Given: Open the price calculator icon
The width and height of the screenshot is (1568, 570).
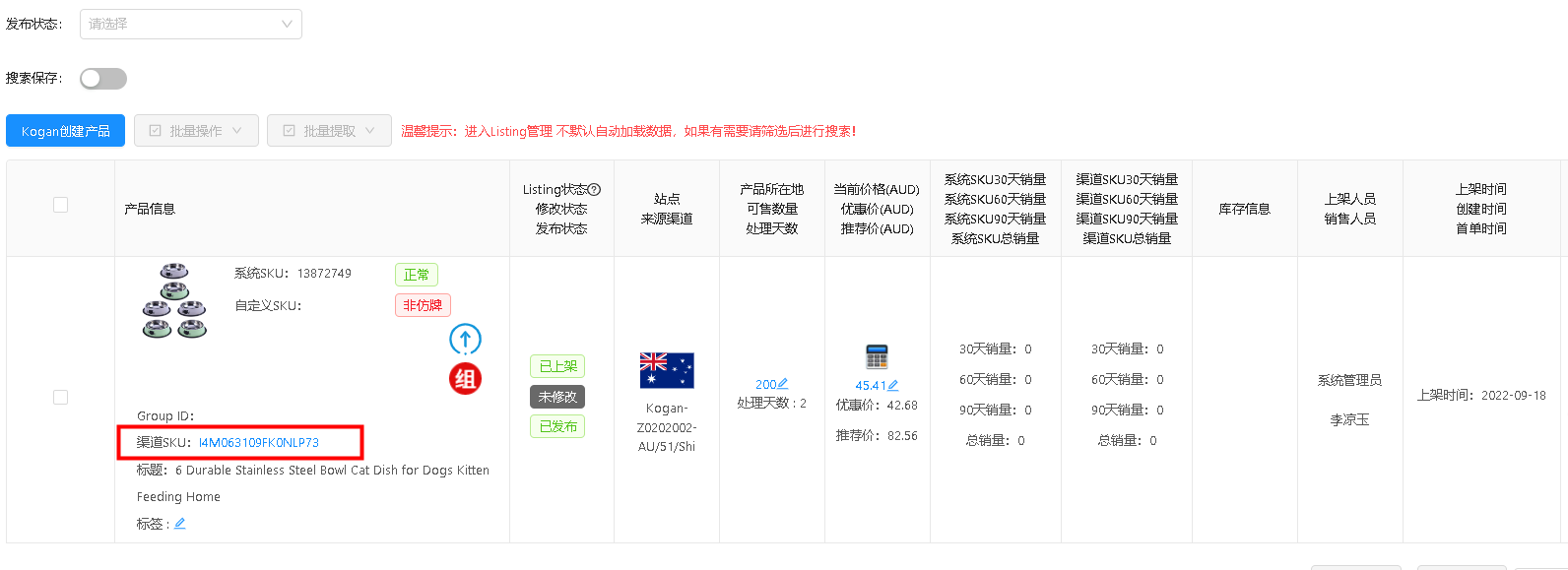Looking at the screenshot, I should [877, 356].
